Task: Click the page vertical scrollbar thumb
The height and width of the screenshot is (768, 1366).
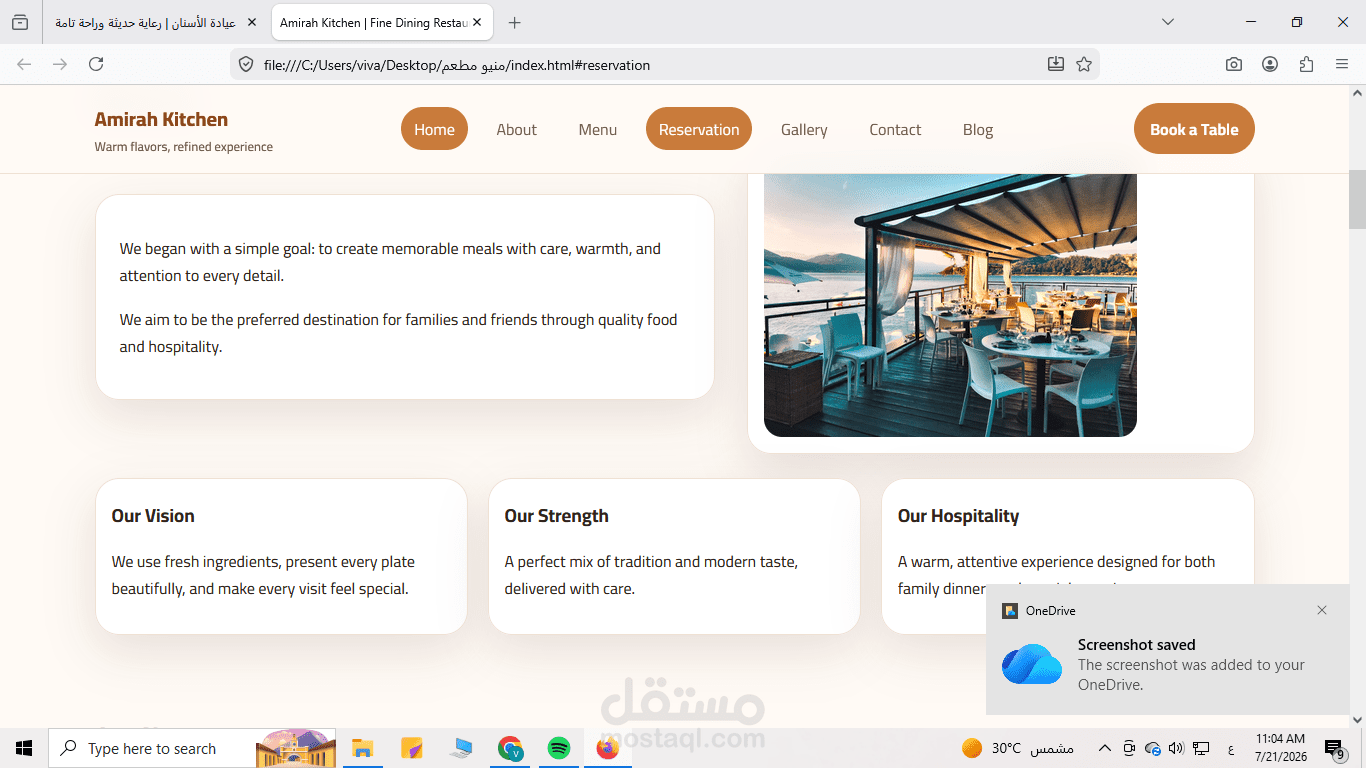Action: (1357, 200)
